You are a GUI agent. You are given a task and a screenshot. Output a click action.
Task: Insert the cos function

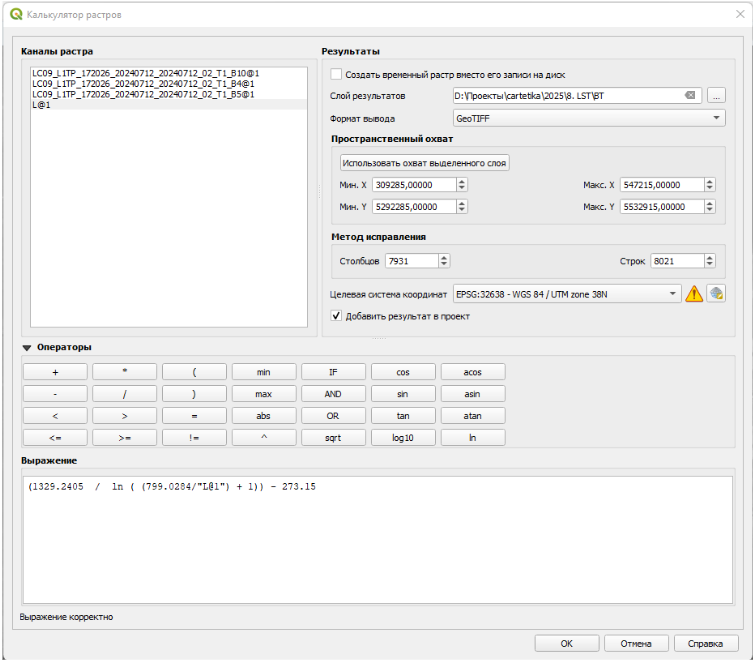point(403,372)
